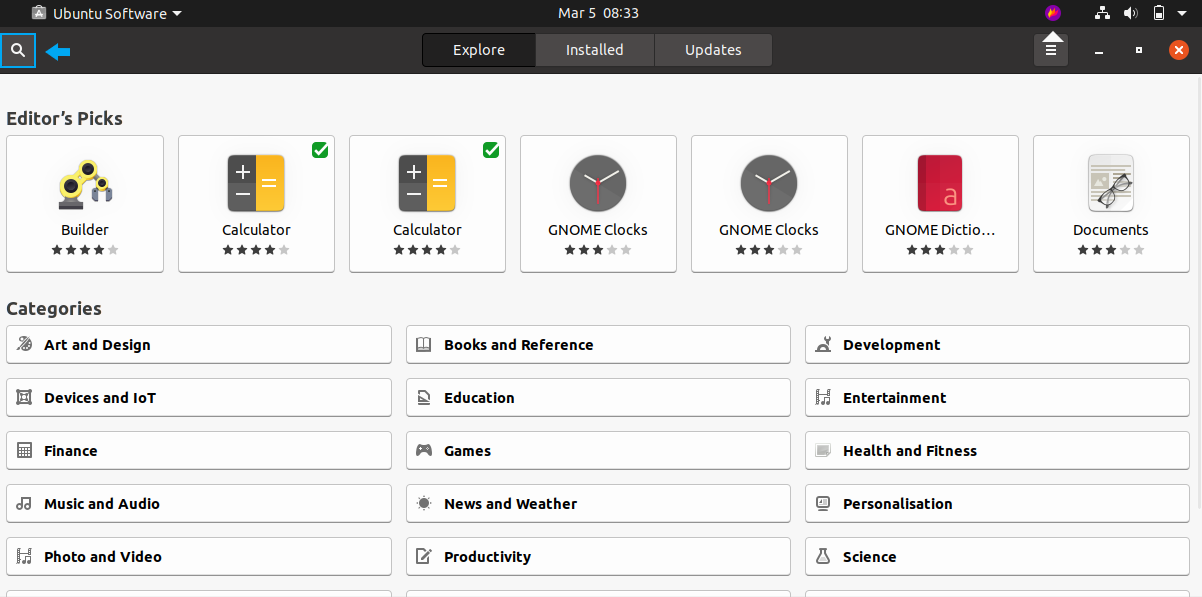
Task: Click the music note icon for Music and Audio
Action: click(25, 504)
